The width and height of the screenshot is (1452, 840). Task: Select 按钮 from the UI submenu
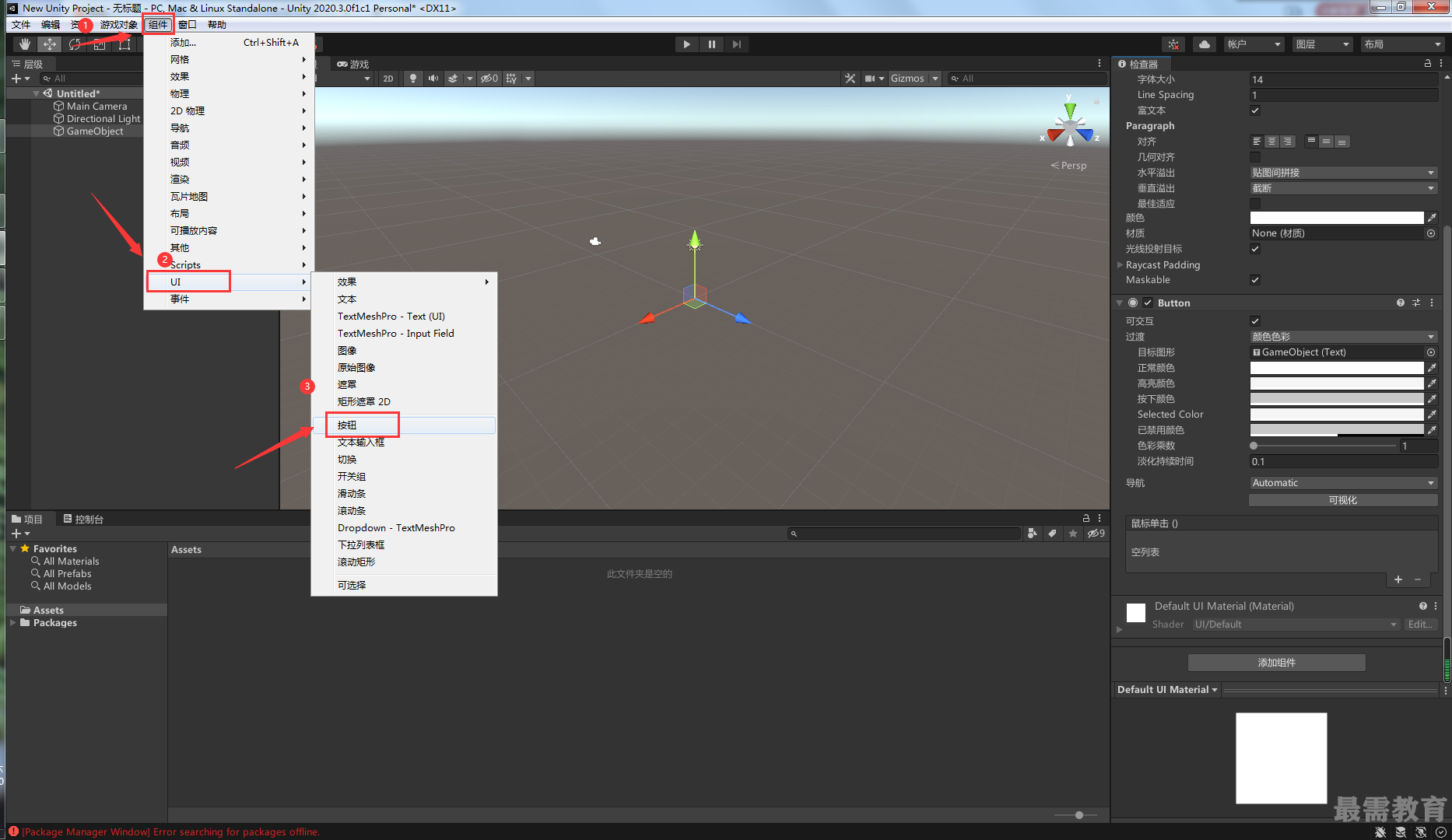[403, 425]
